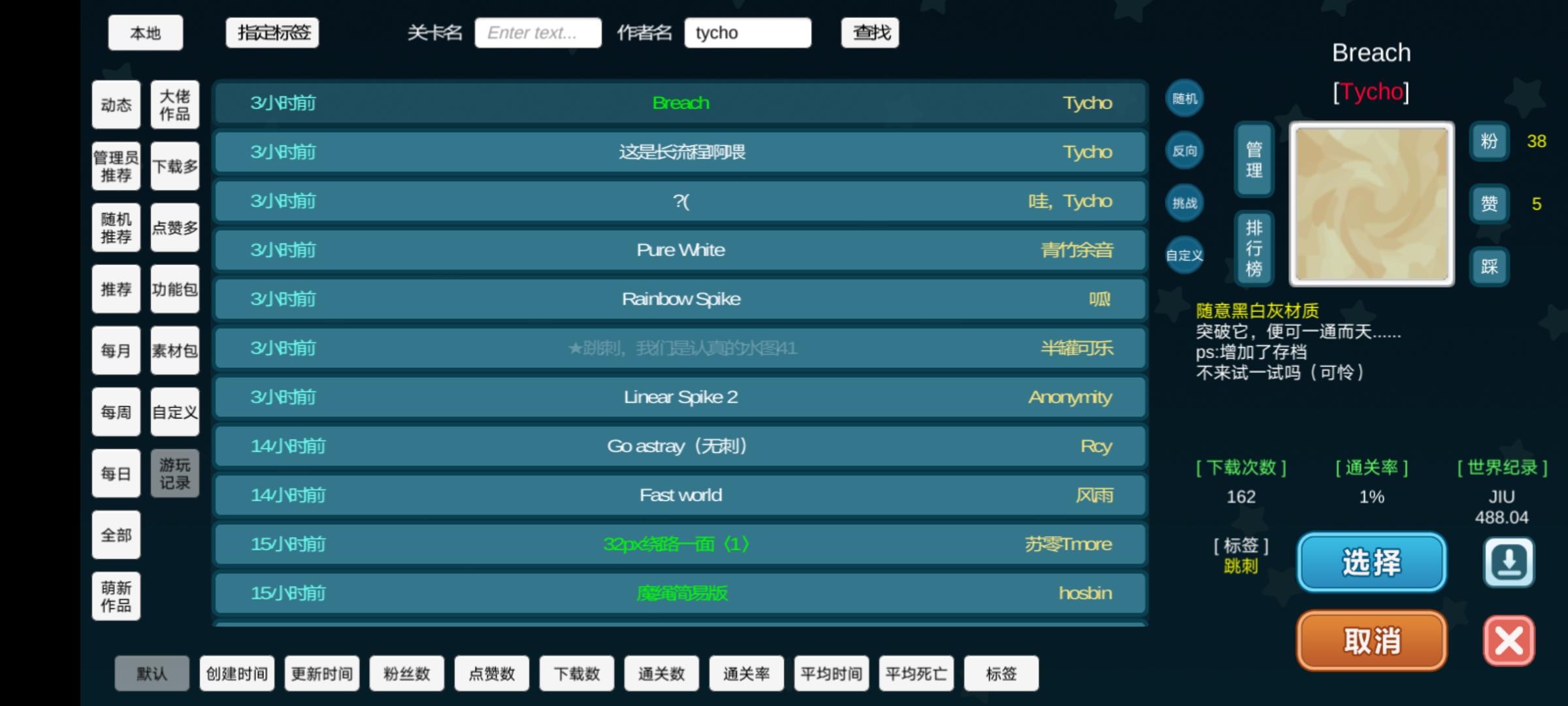The image size is (1568, 706).
Task: Switch to the 每周 category tab
Action: point(116,412)
